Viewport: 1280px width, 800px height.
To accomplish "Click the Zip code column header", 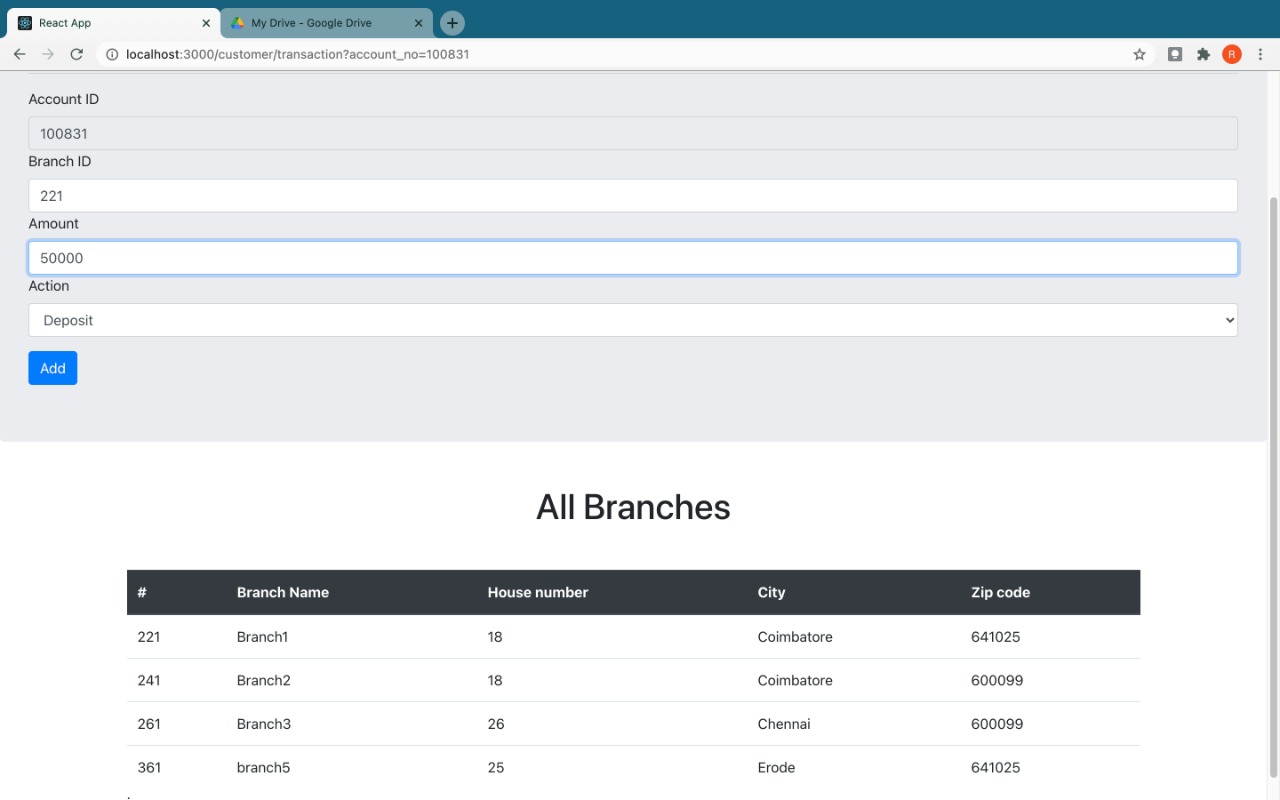I will 1000,592.
